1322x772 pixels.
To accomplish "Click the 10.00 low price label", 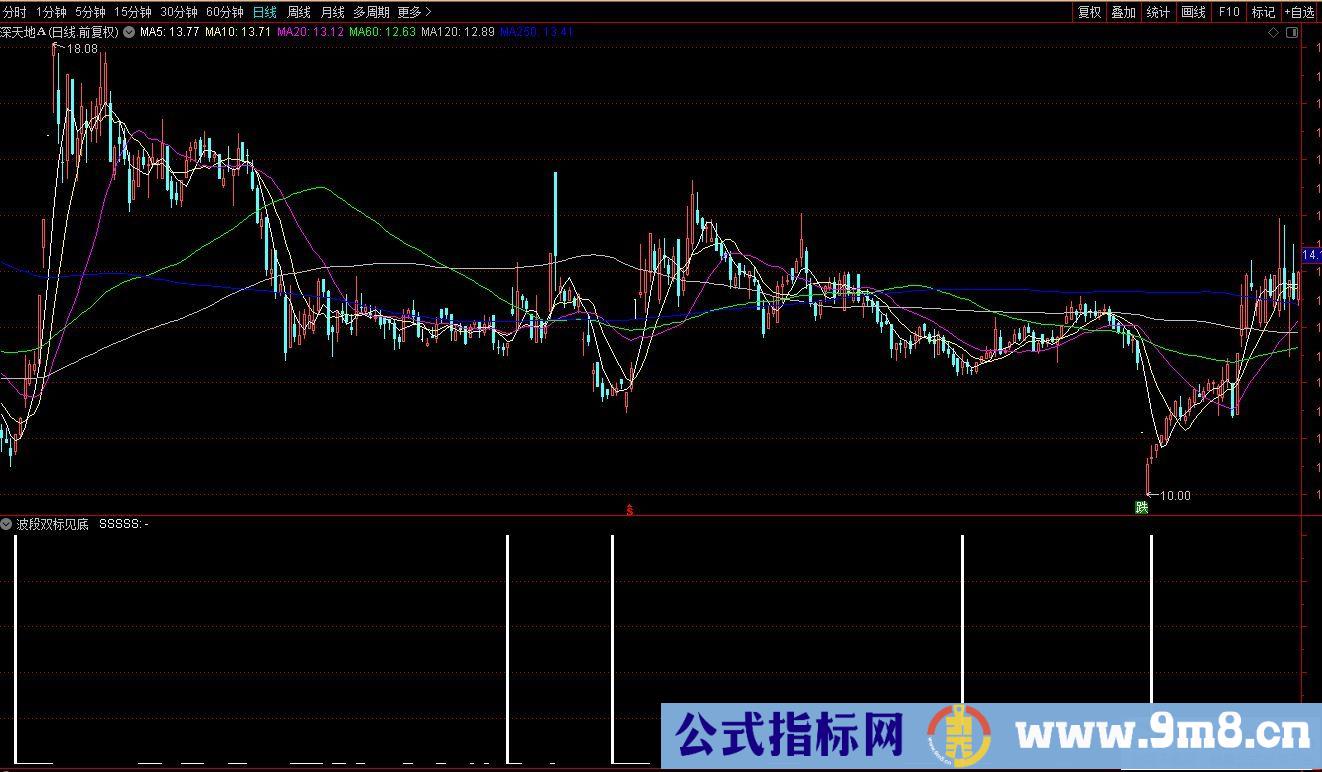I will point(1175,495).
